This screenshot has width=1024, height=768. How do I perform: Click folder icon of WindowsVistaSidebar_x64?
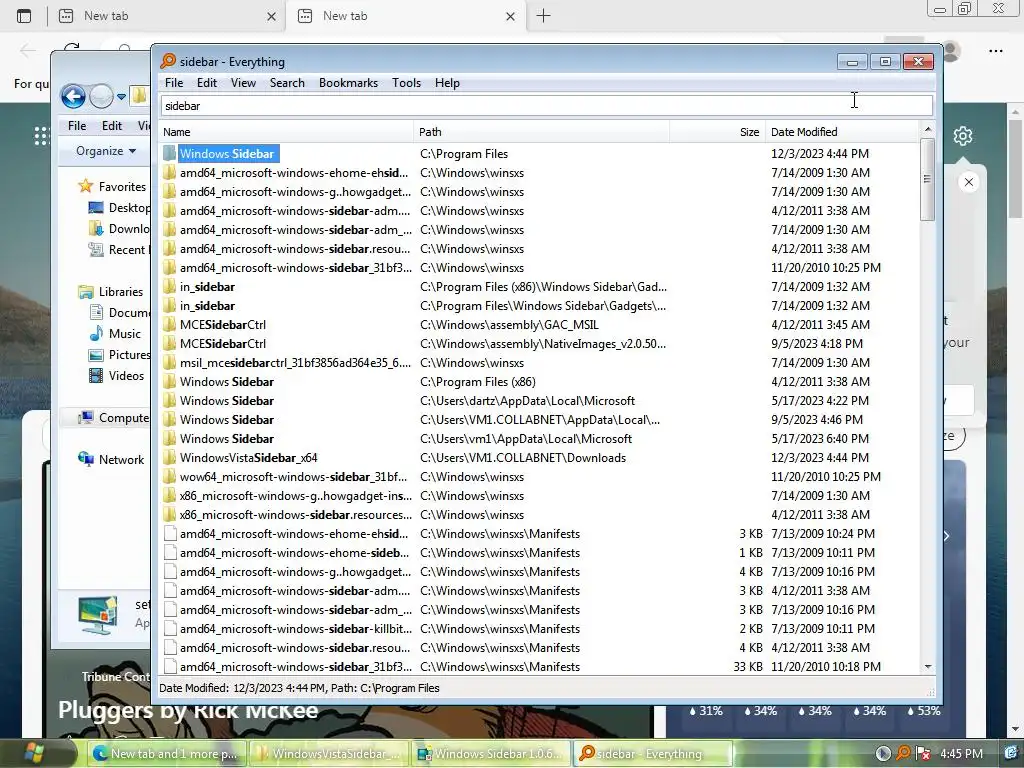point(170,458)
